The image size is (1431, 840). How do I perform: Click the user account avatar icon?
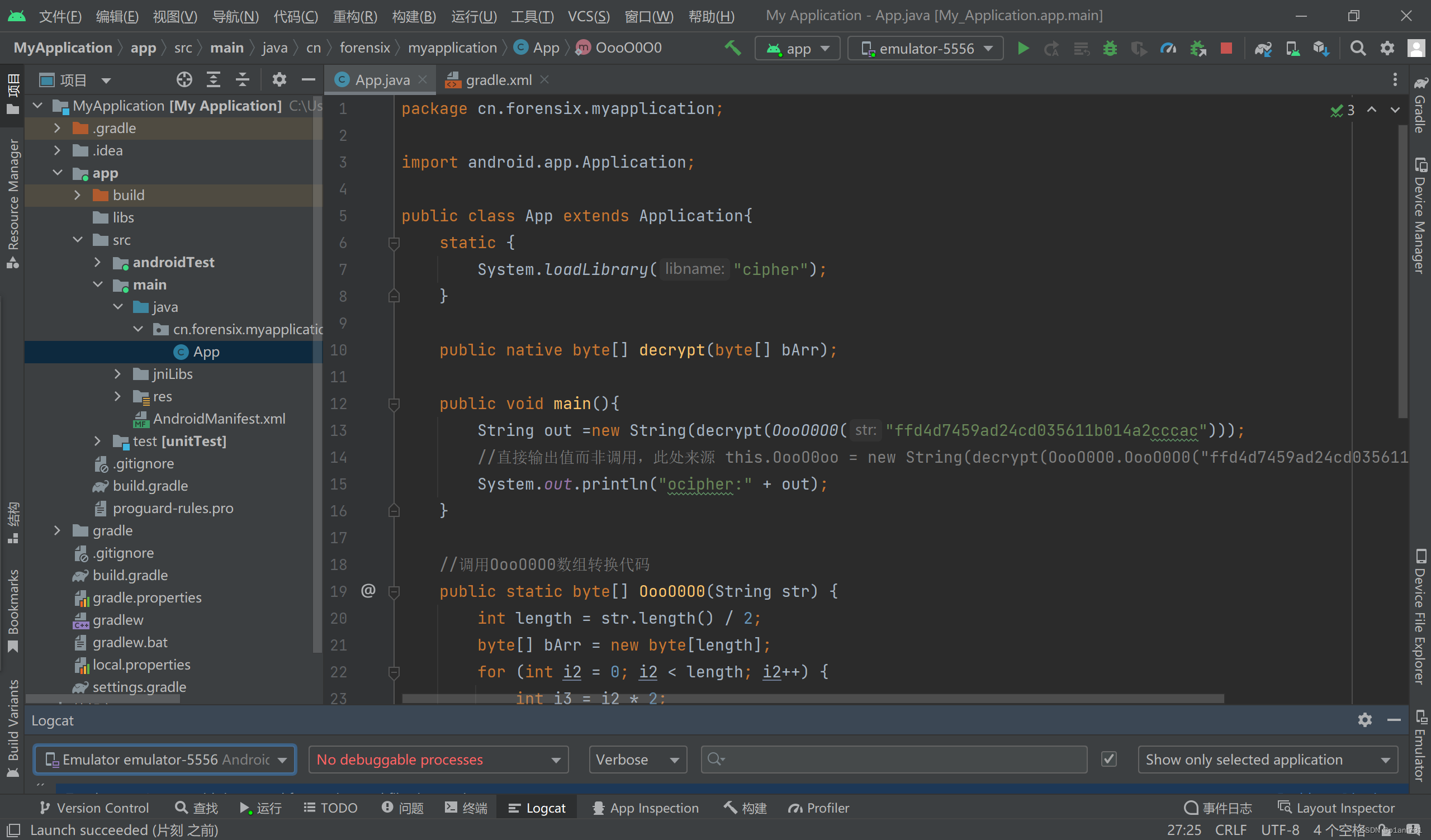1416,48
